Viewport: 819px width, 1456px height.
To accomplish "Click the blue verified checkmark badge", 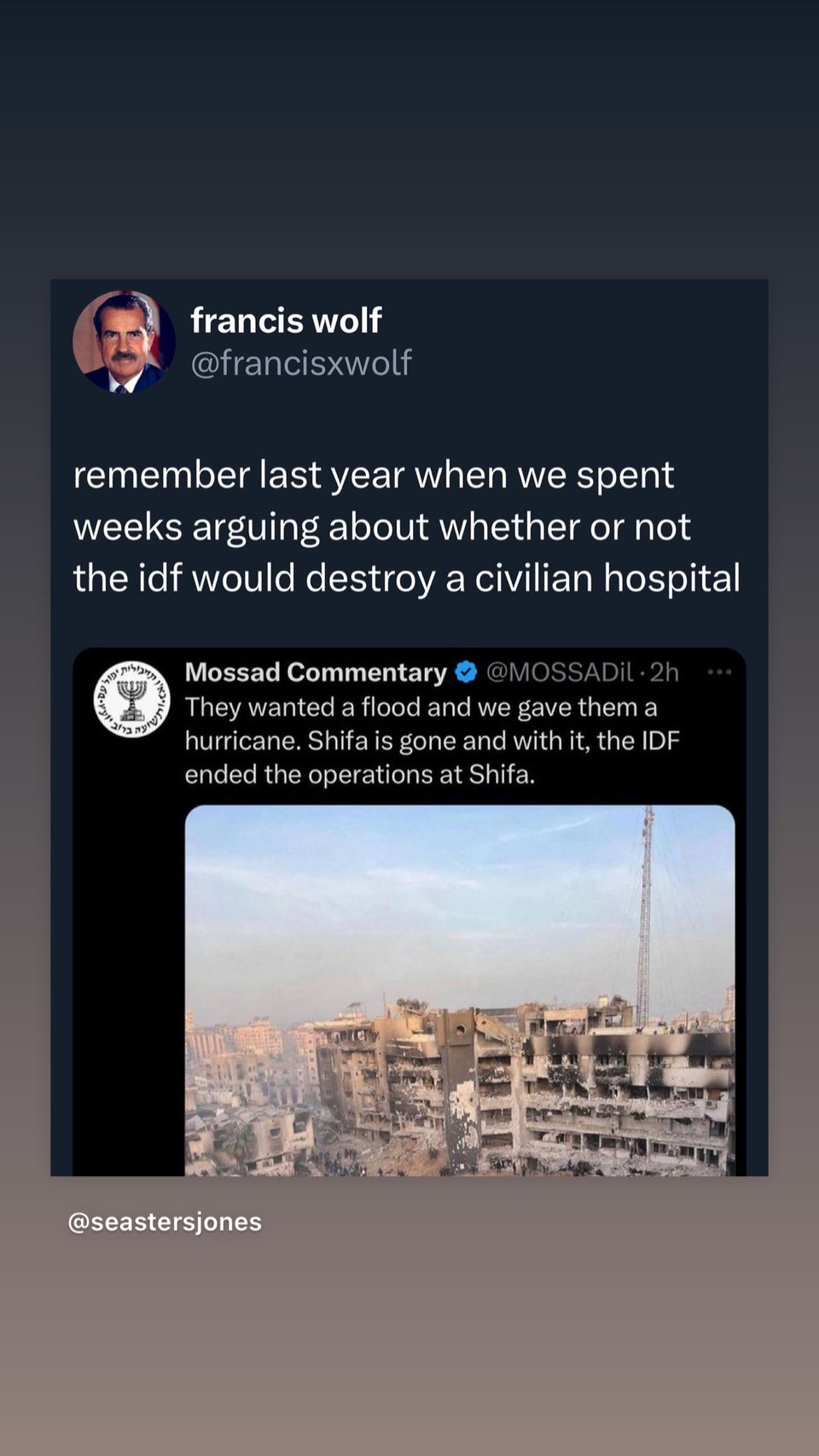I will (466, 673).
